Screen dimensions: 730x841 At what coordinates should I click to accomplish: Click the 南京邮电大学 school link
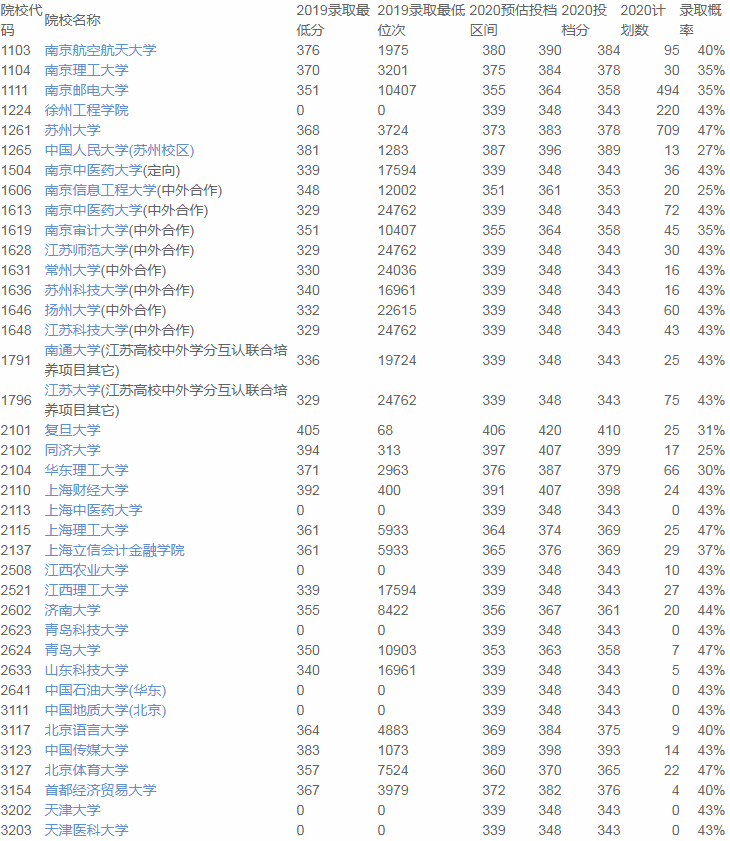coord(86,90)
